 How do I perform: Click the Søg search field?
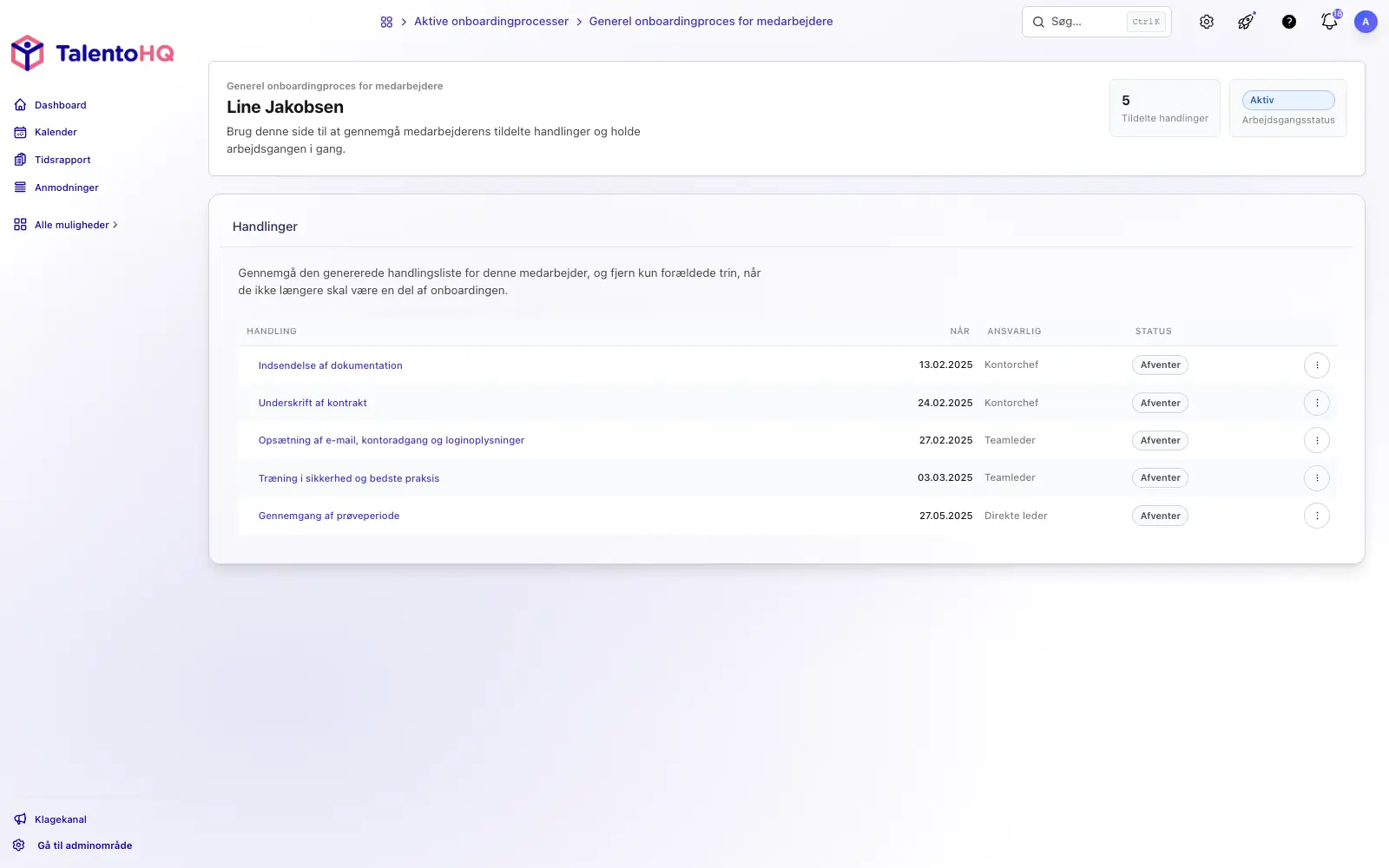[1096, 22]
